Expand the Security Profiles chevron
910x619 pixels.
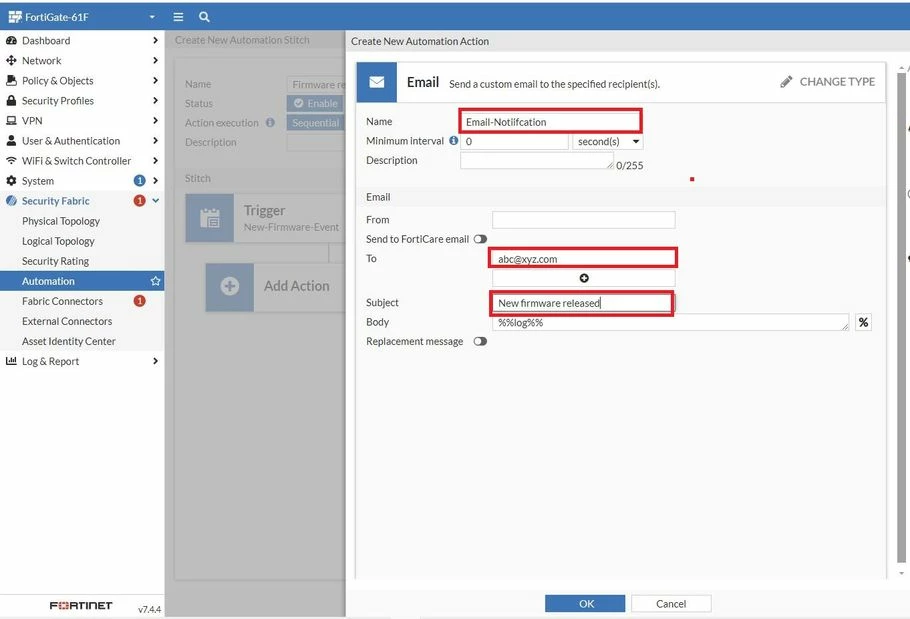(155, 100)
